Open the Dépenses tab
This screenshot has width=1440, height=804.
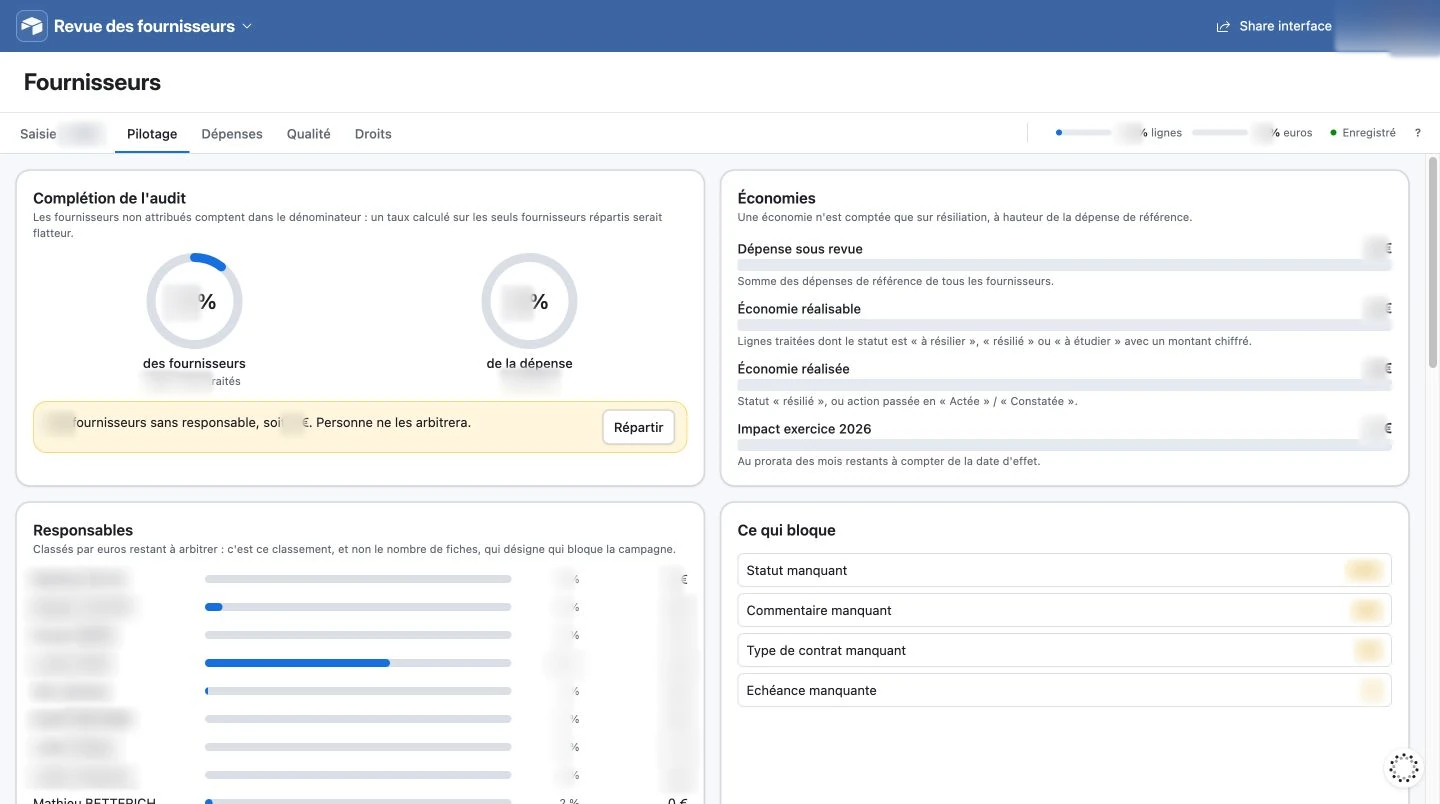(232, 134)
